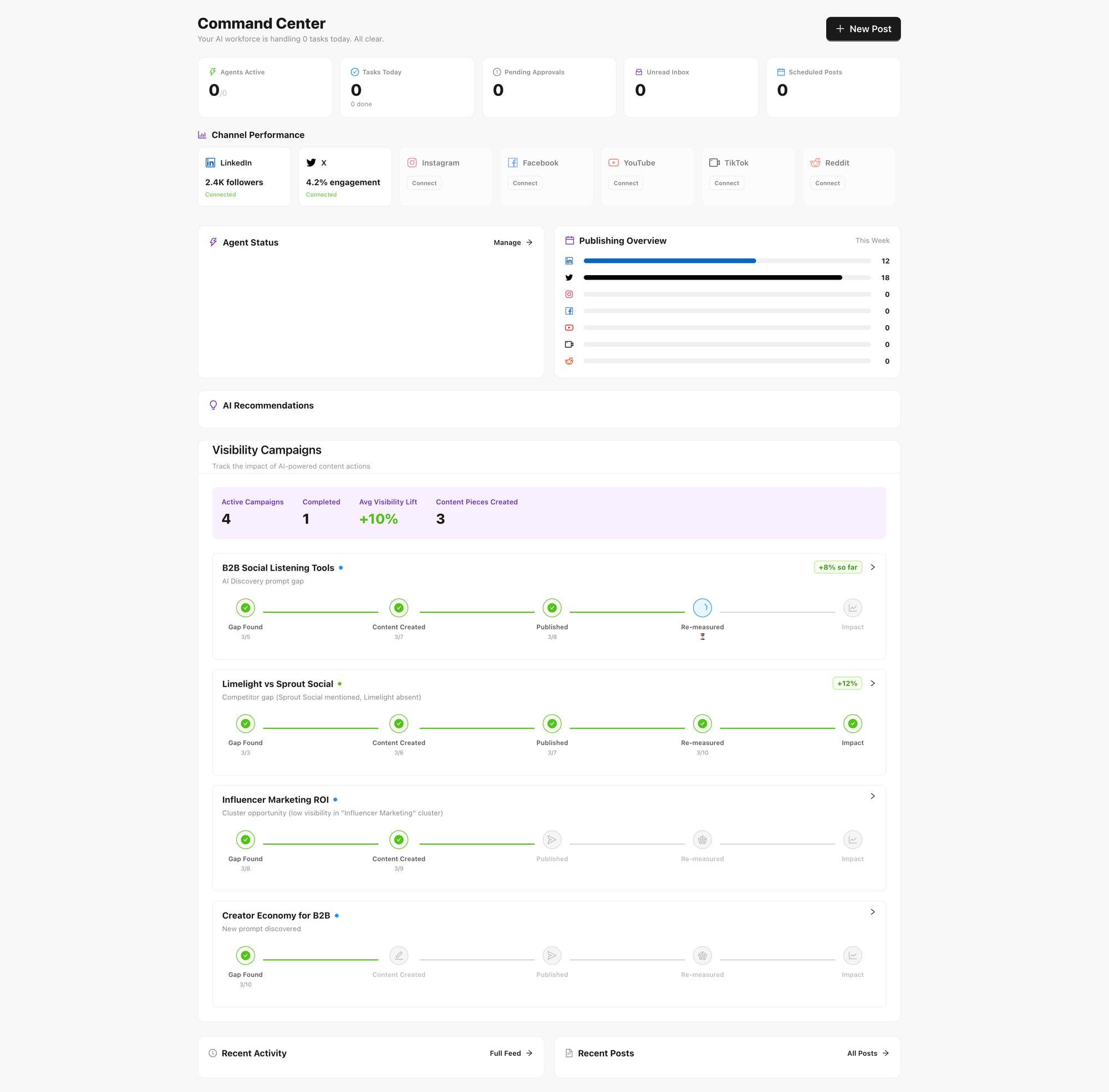Switch to the This Week view

(872, 240)
